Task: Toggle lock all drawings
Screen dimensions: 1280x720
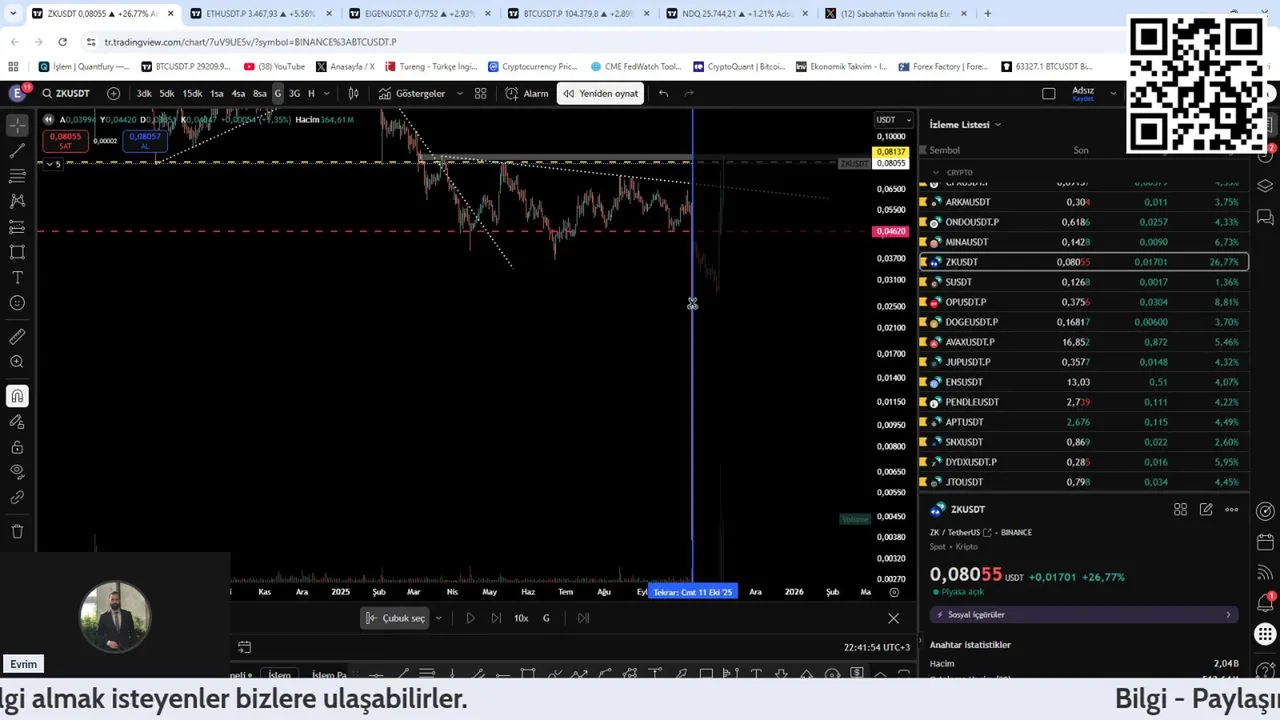Action: pos(17,447)
